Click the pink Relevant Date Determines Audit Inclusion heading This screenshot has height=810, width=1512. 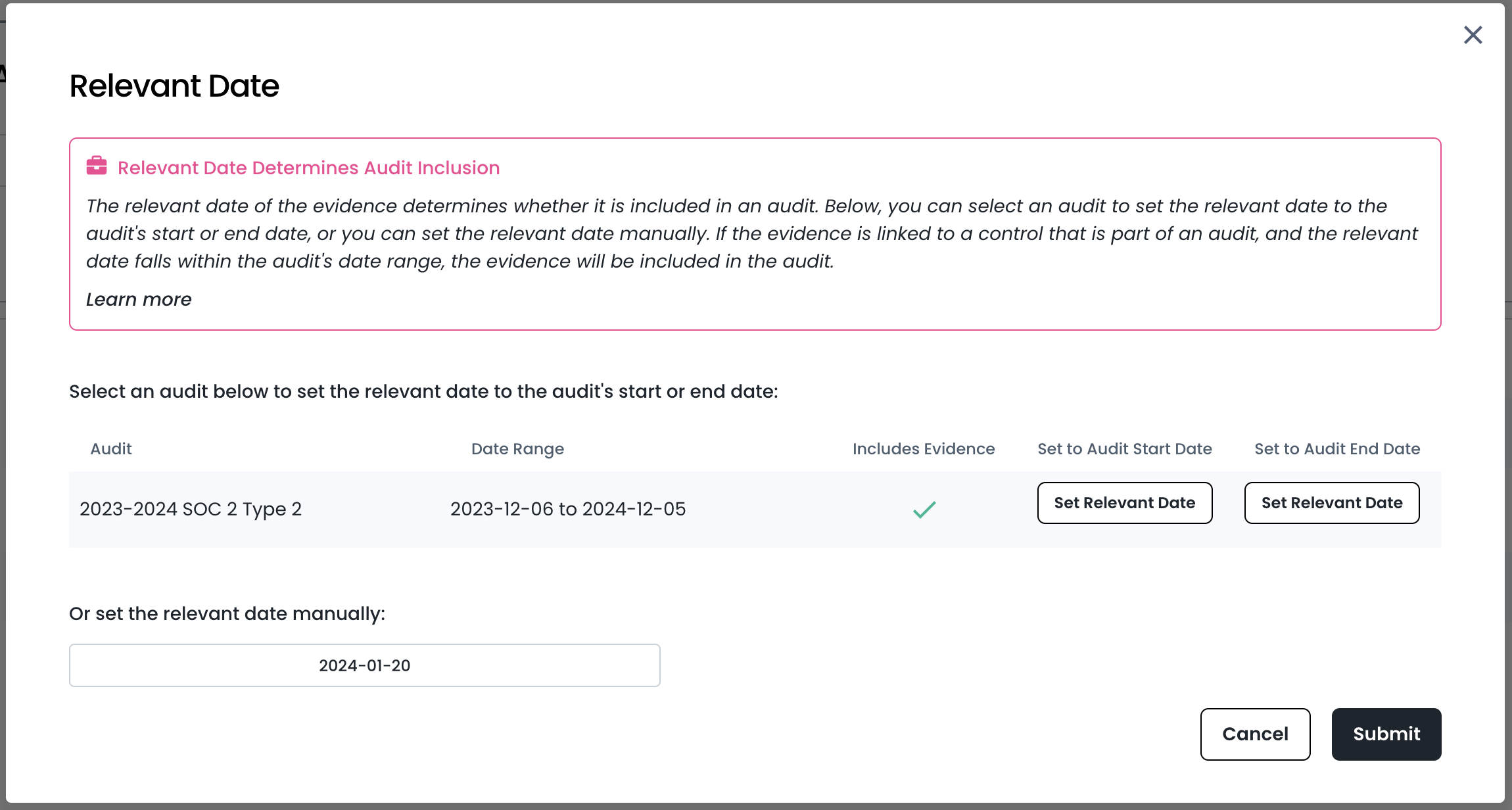tap(308, 168)
